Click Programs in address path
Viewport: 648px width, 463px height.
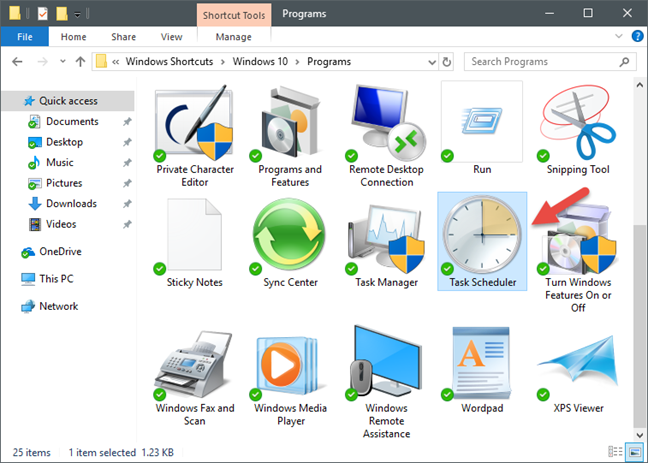click(329, 62)
